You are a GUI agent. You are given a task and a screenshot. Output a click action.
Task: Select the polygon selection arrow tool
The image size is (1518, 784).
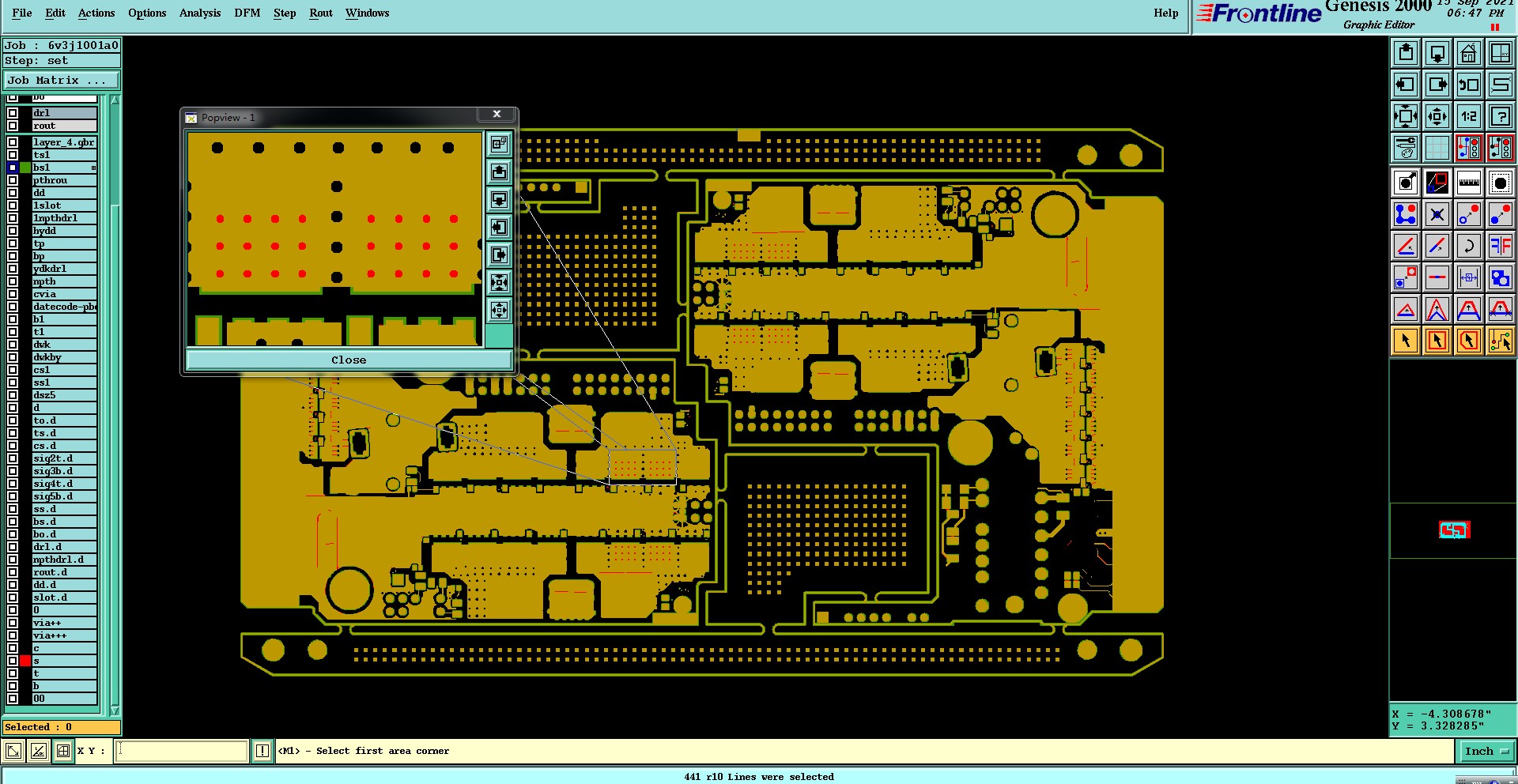coord(1469,341)
